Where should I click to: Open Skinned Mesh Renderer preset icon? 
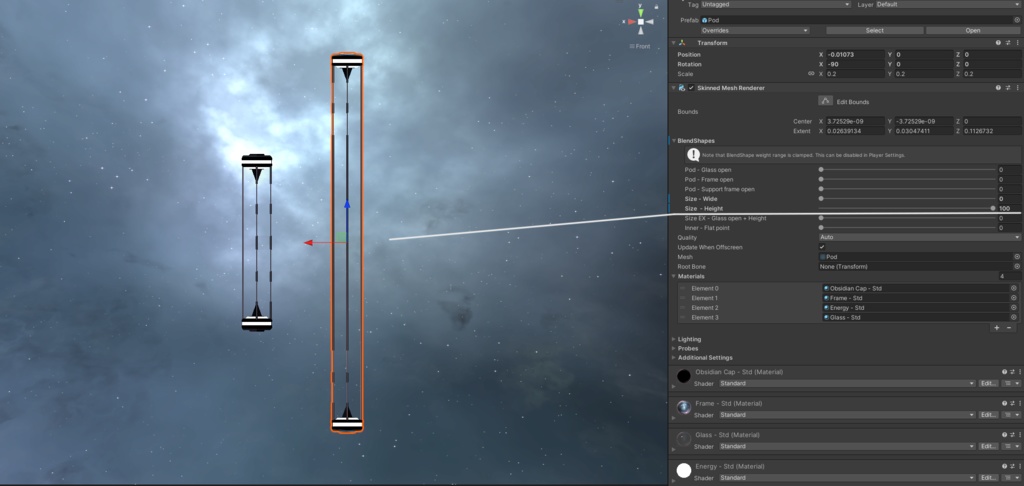[x=1008, y=88]
